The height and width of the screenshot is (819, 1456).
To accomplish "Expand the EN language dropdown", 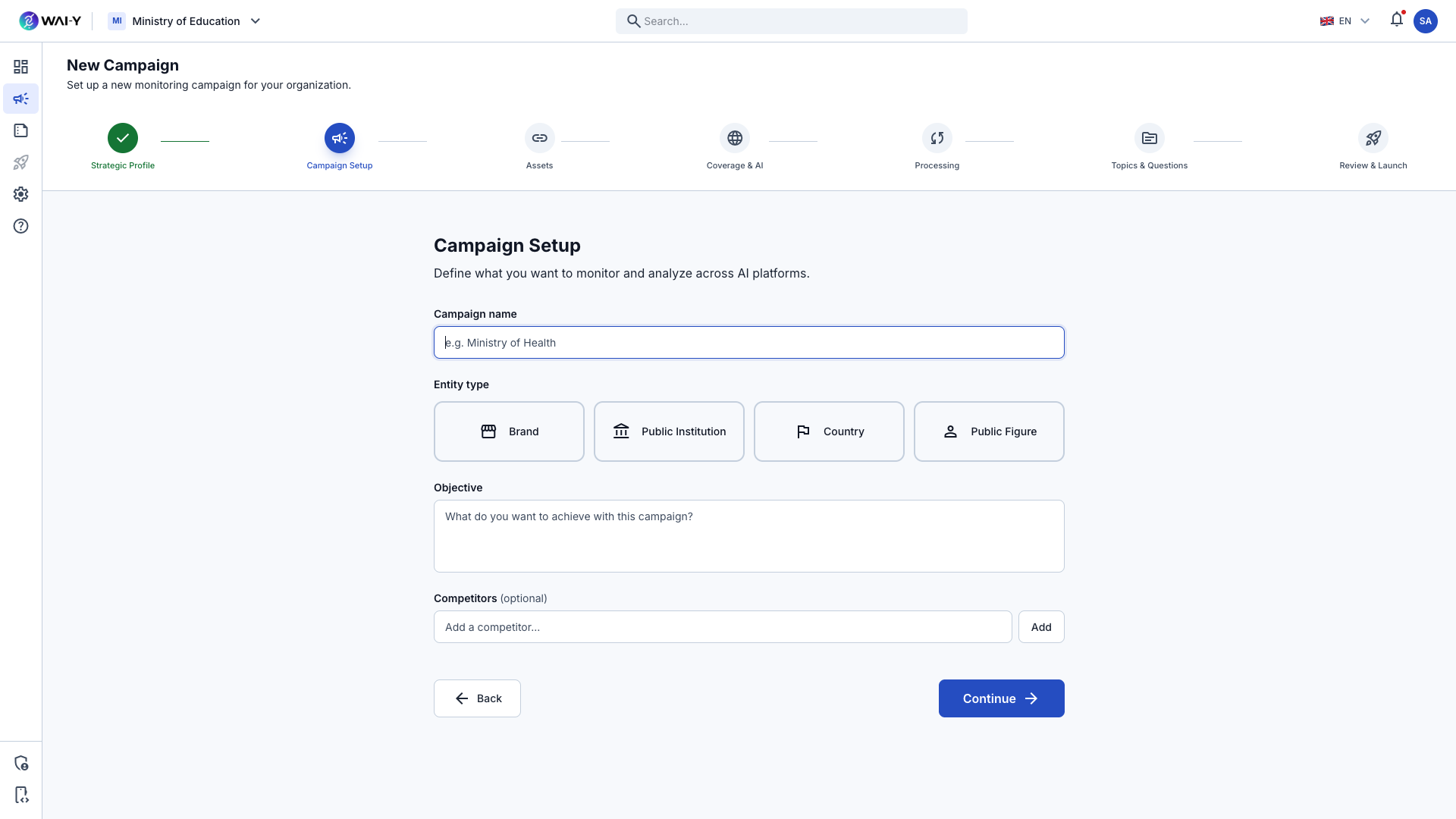I will tap(1345, 20).
